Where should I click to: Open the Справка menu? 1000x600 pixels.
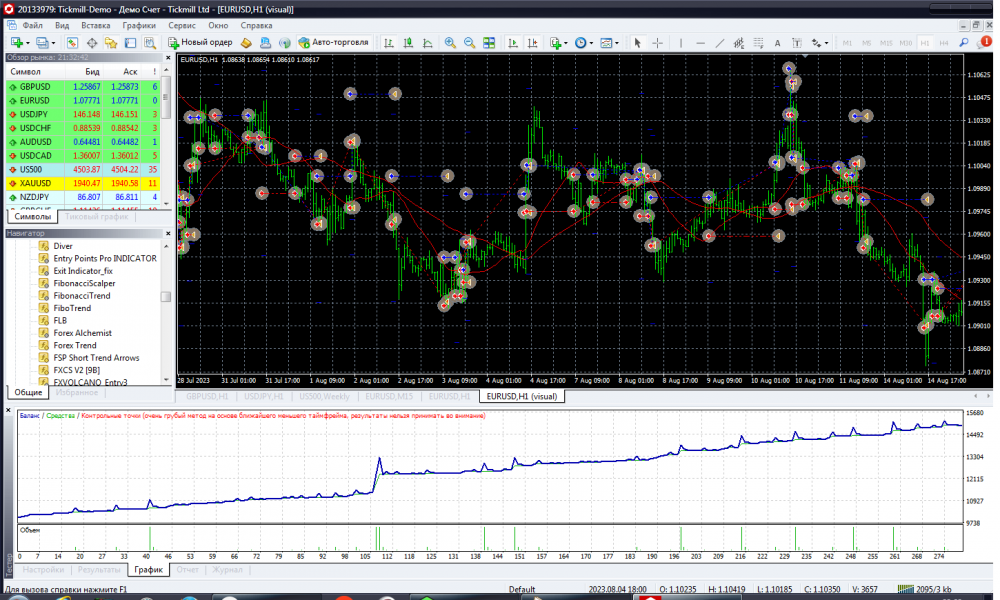pos(256,26)
